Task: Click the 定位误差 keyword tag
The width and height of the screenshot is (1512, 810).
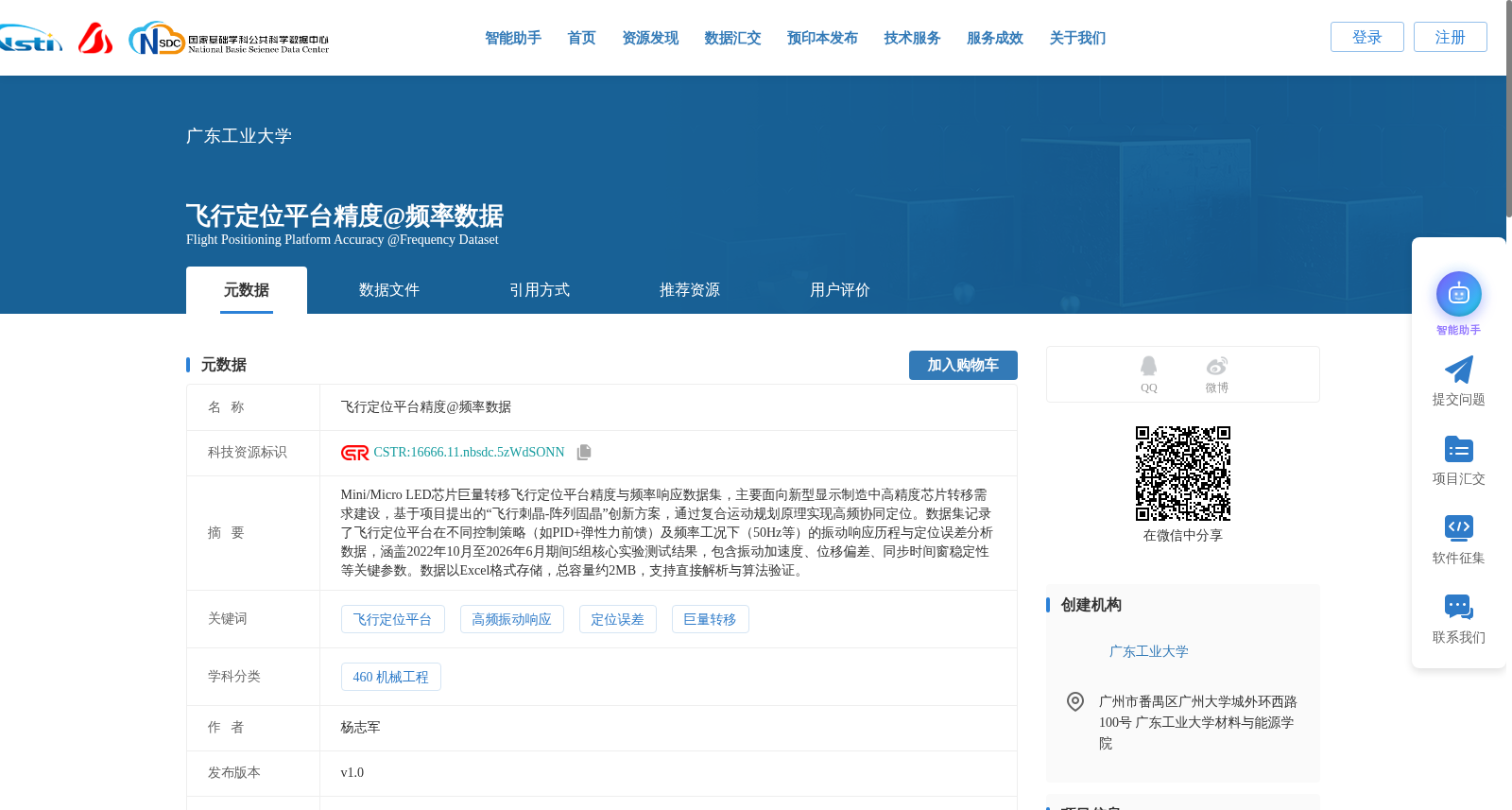Action: pos(617,619)
